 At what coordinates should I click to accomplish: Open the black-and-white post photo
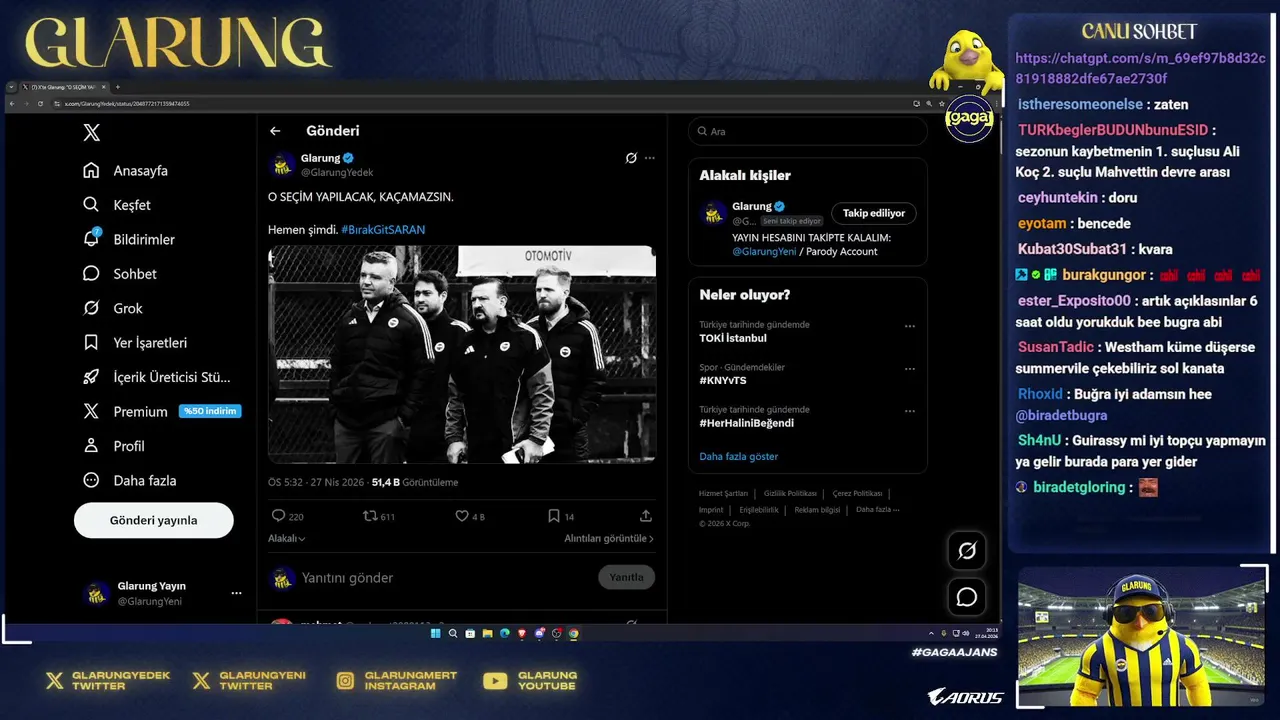tap(462, 354)
